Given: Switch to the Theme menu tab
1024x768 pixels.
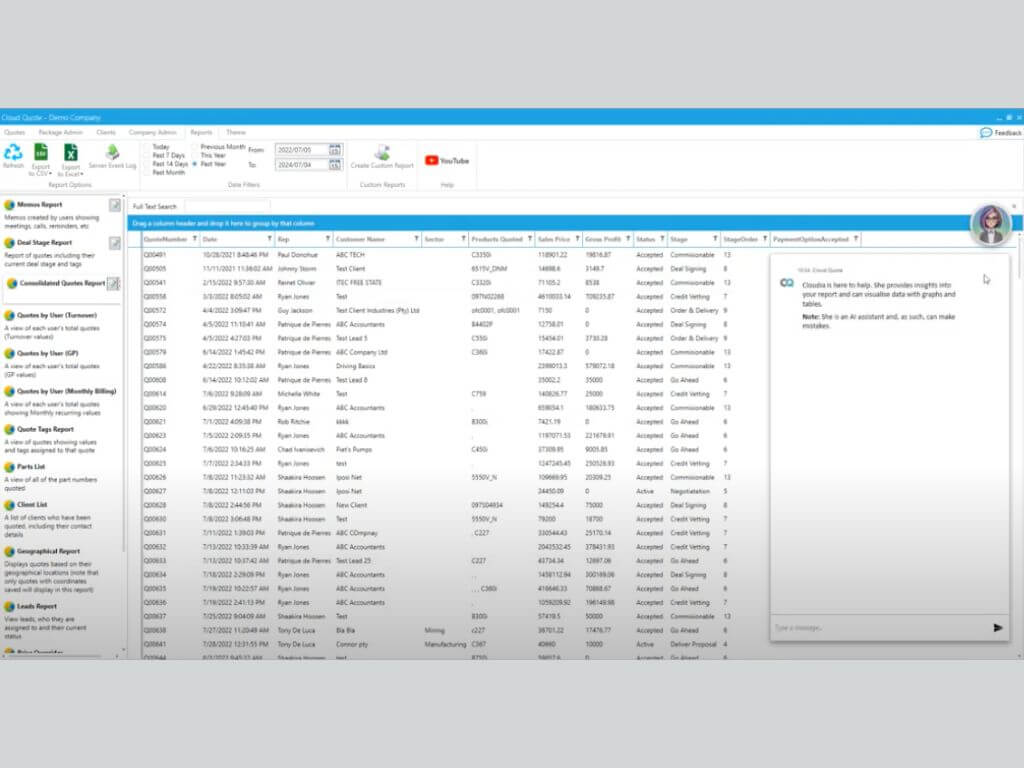Looking at the screenshot, I should coord(236,132).
